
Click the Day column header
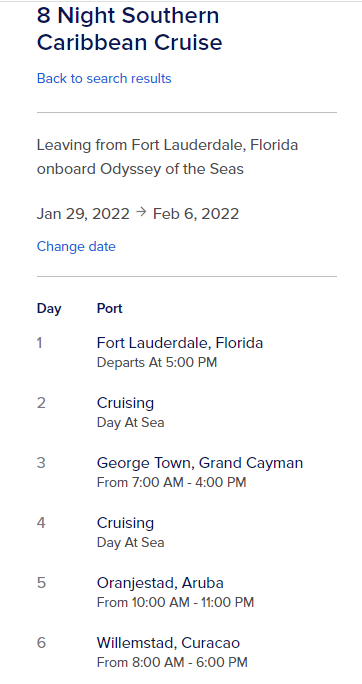[49, 308]
